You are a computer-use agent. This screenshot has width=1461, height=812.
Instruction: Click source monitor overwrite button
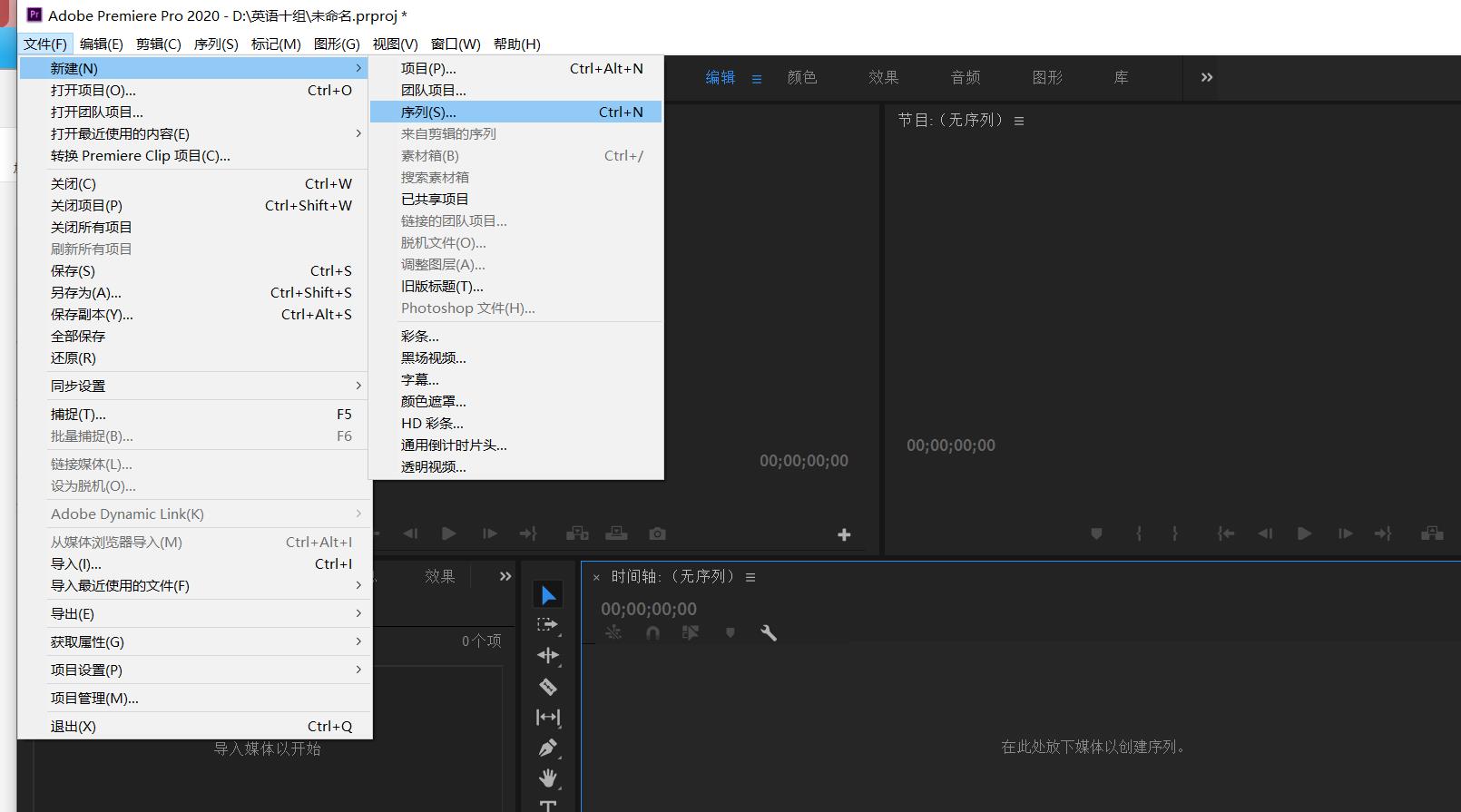click(x=617, y=533)
